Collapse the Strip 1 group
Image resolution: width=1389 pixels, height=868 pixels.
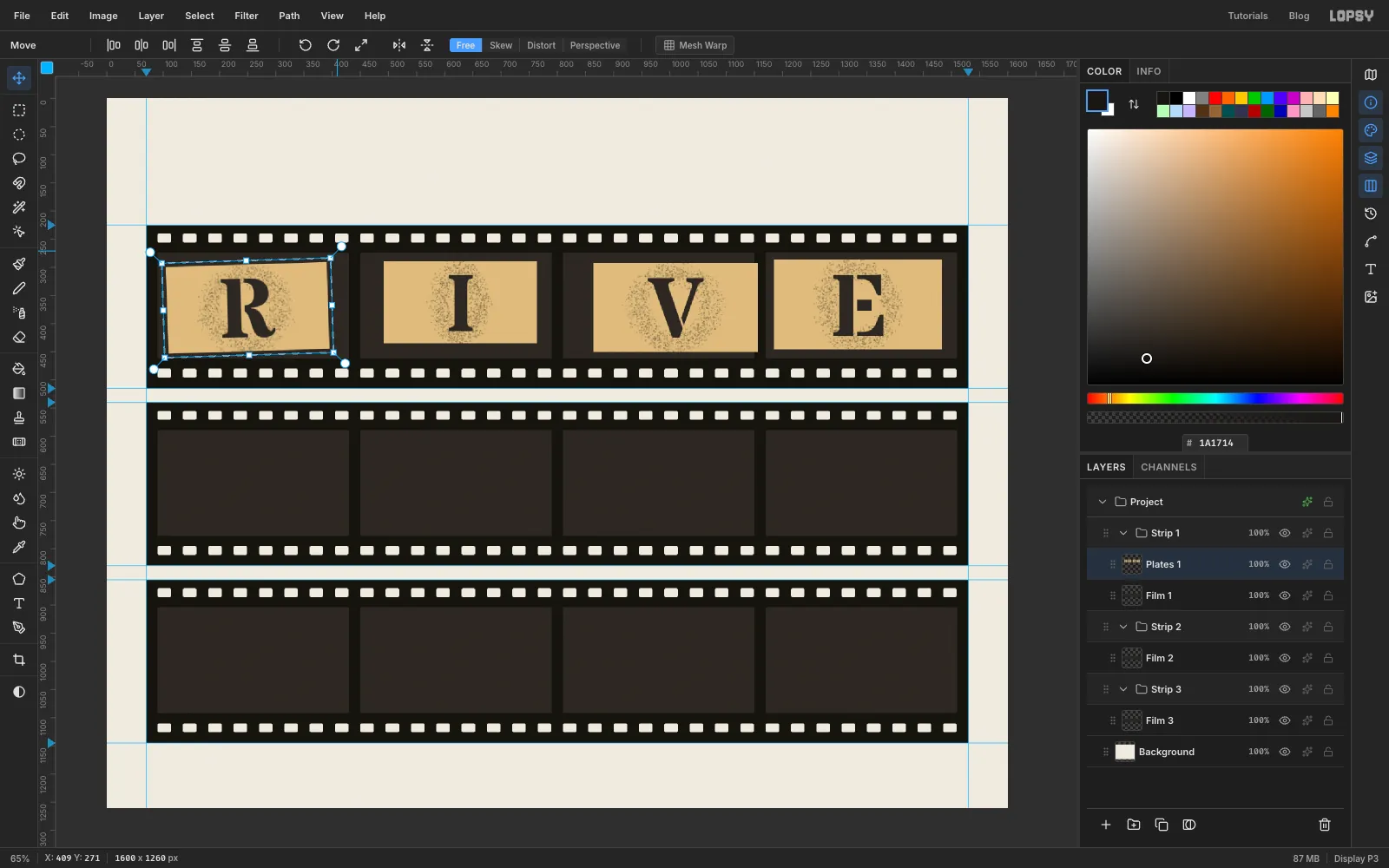[1123, 533]
